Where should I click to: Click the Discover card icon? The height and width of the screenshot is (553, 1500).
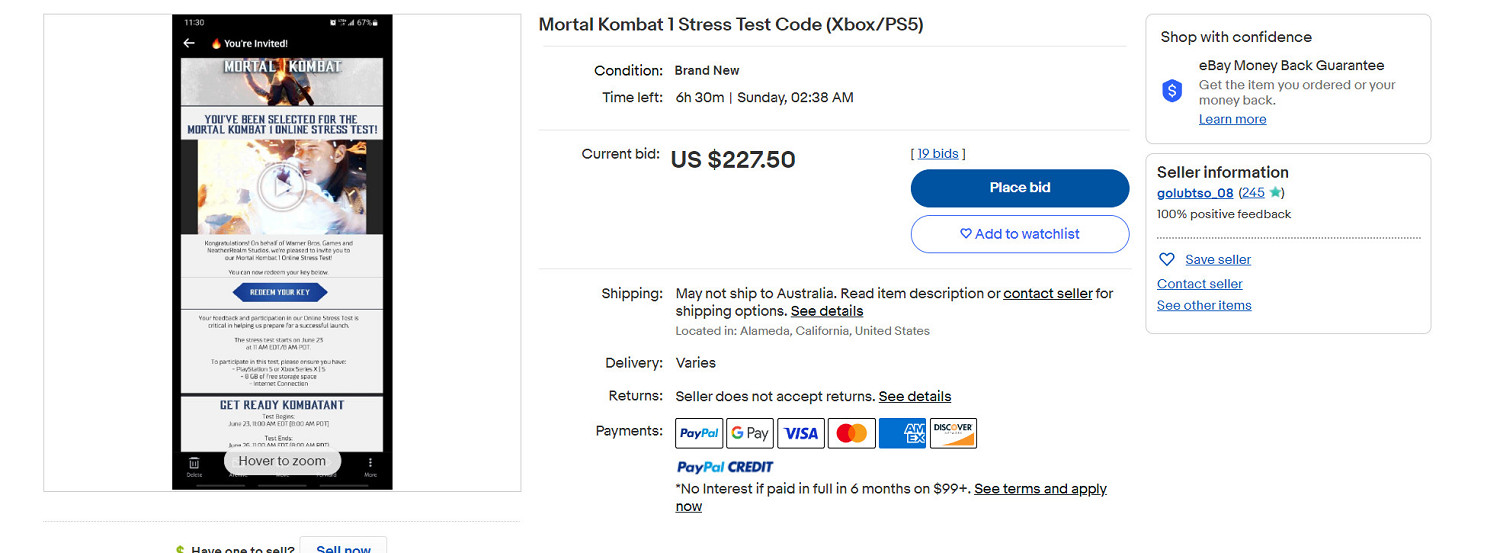[953, 433]
